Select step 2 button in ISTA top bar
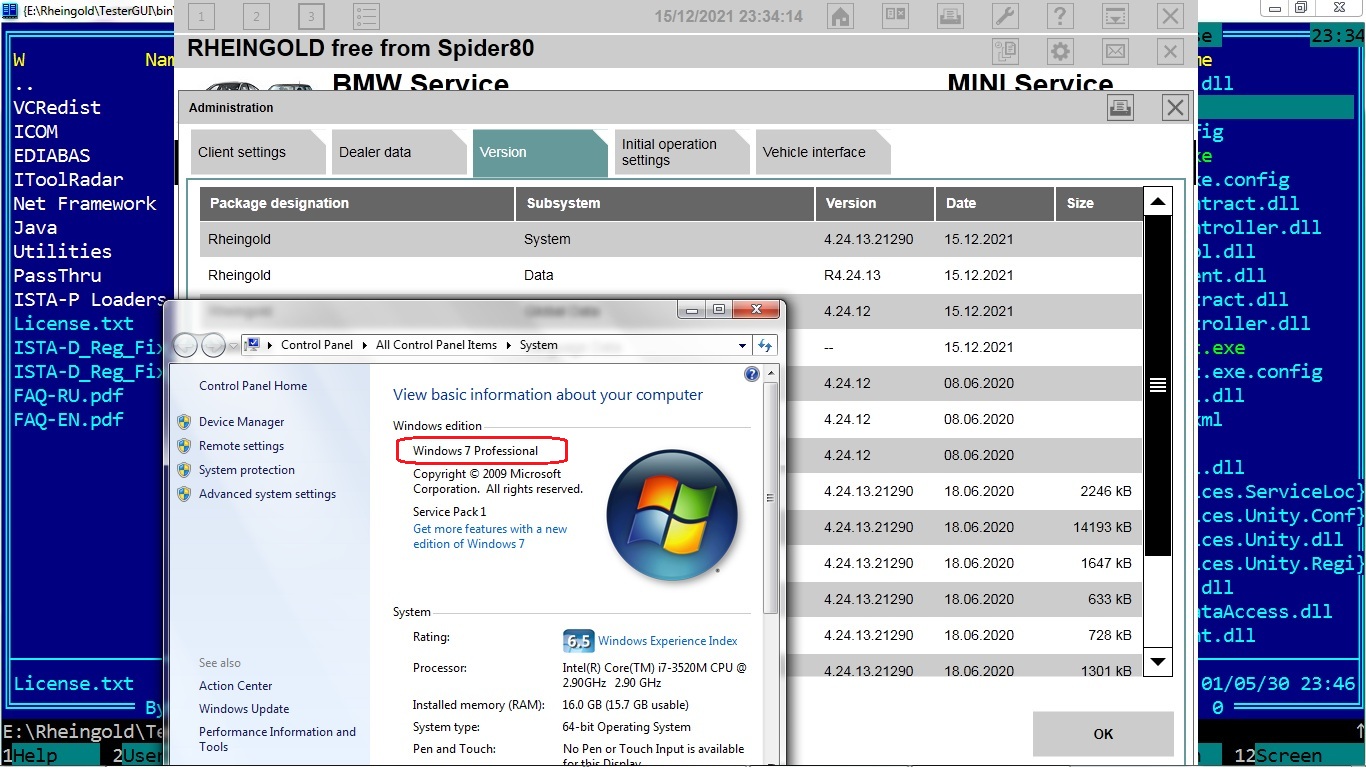Image resolution: width=1366 pixels, height=769 pixels. pyautogui.click(x=257, y=16)
